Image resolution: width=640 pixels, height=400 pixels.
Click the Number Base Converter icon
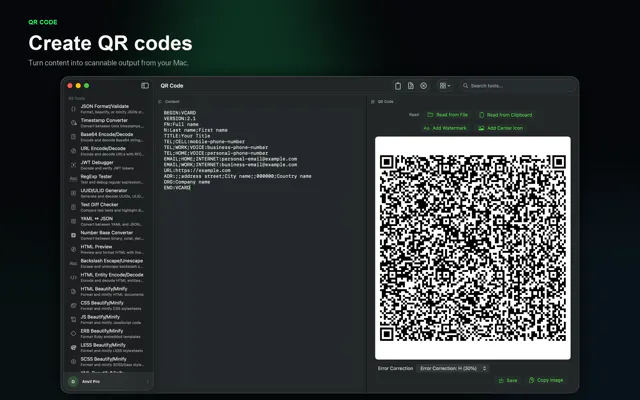(73, 236)
